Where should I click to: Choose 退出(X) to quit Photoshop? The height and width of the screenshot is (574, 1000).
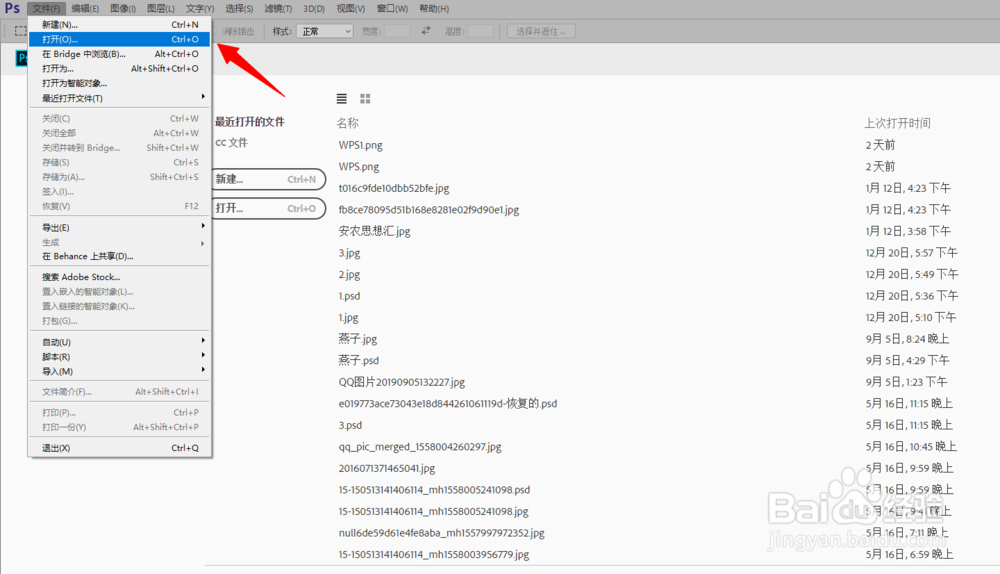119,448
